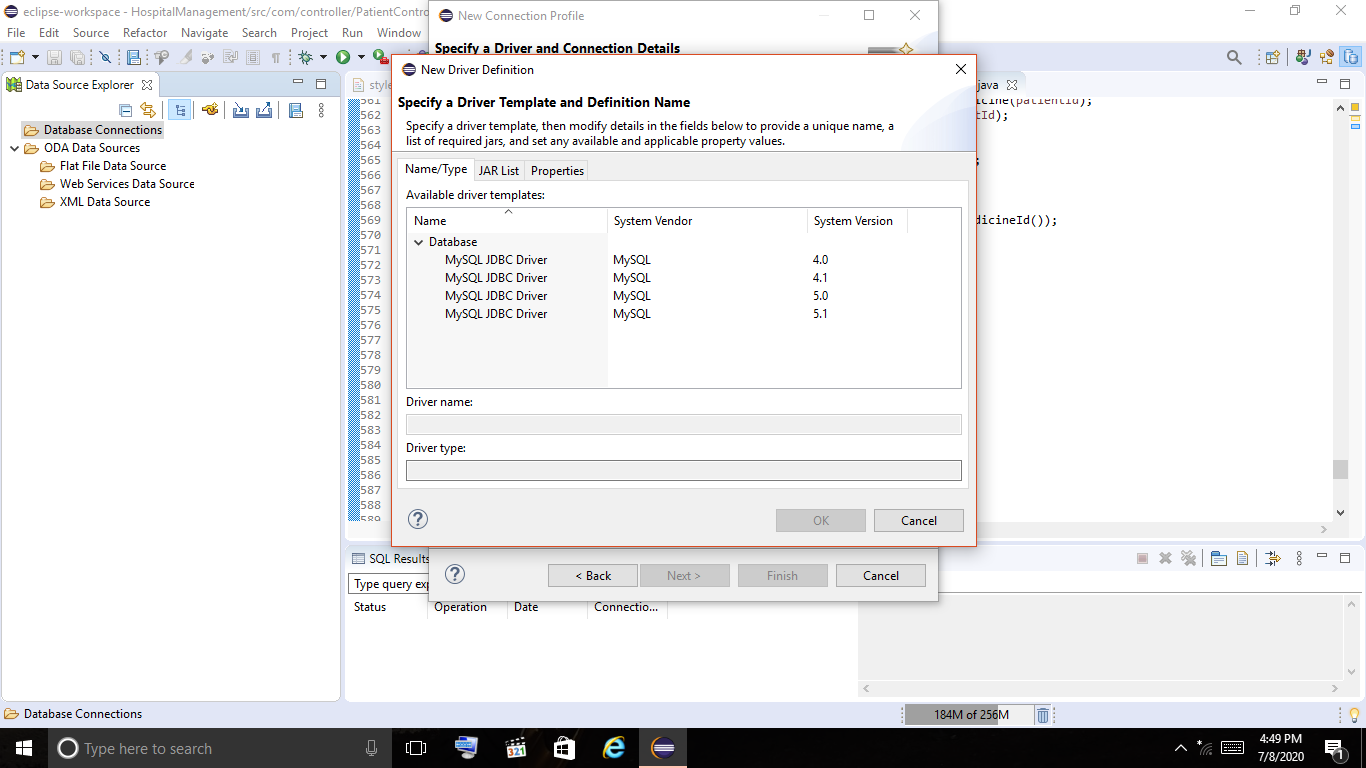Click Collapse All in Data Source Explorer
Image resolution: width=1366 pixels, height=768 pixels.
click(x=125, y=110)
